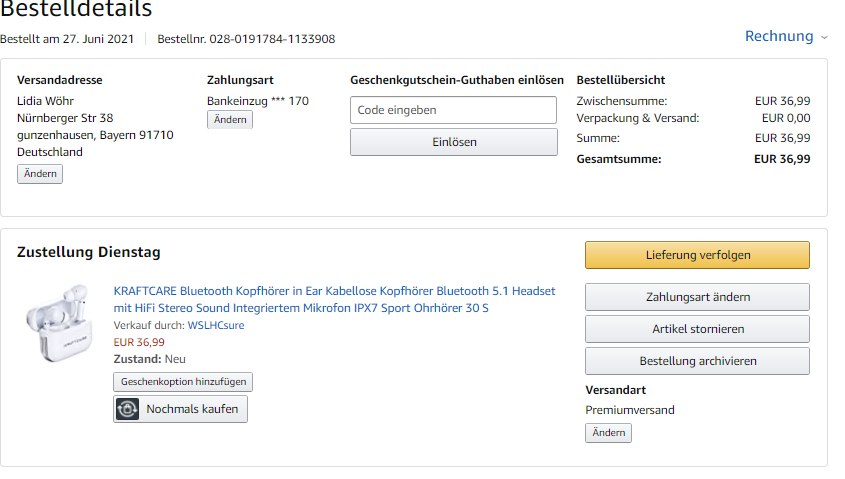Click Zahlungsart ändern button
Screen dimensions: 845x479
point(697,297)
